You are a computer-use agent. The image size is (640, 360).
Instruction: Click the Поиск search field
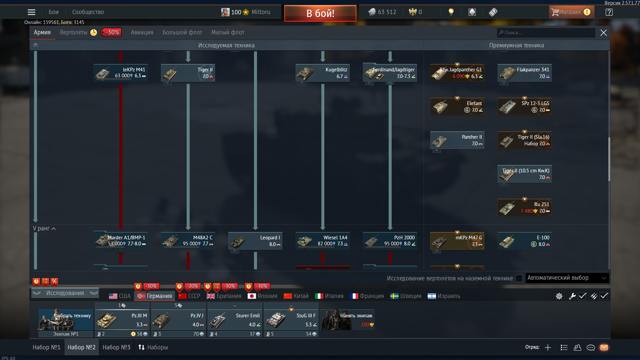tap(546, 33)
